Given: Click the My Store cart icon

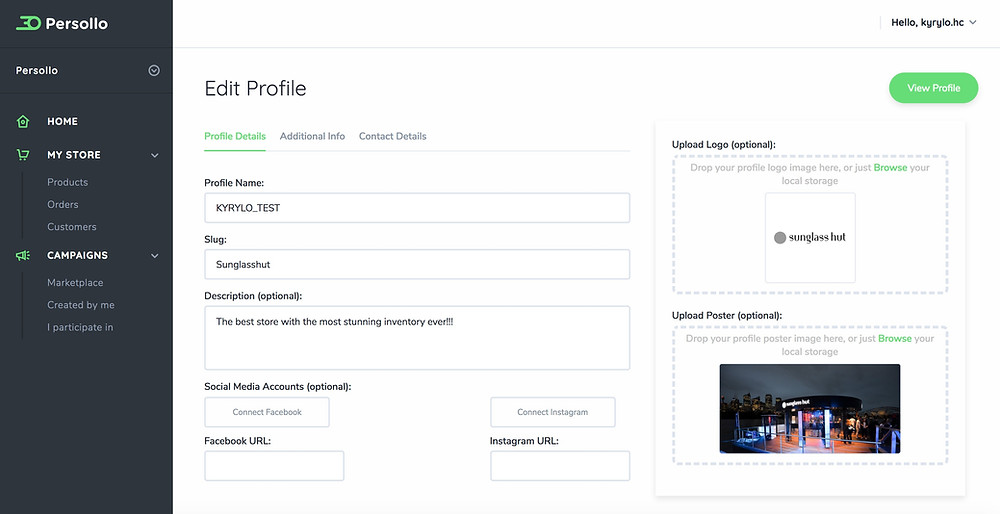Looking at the screenshot, I should point(23,154).
